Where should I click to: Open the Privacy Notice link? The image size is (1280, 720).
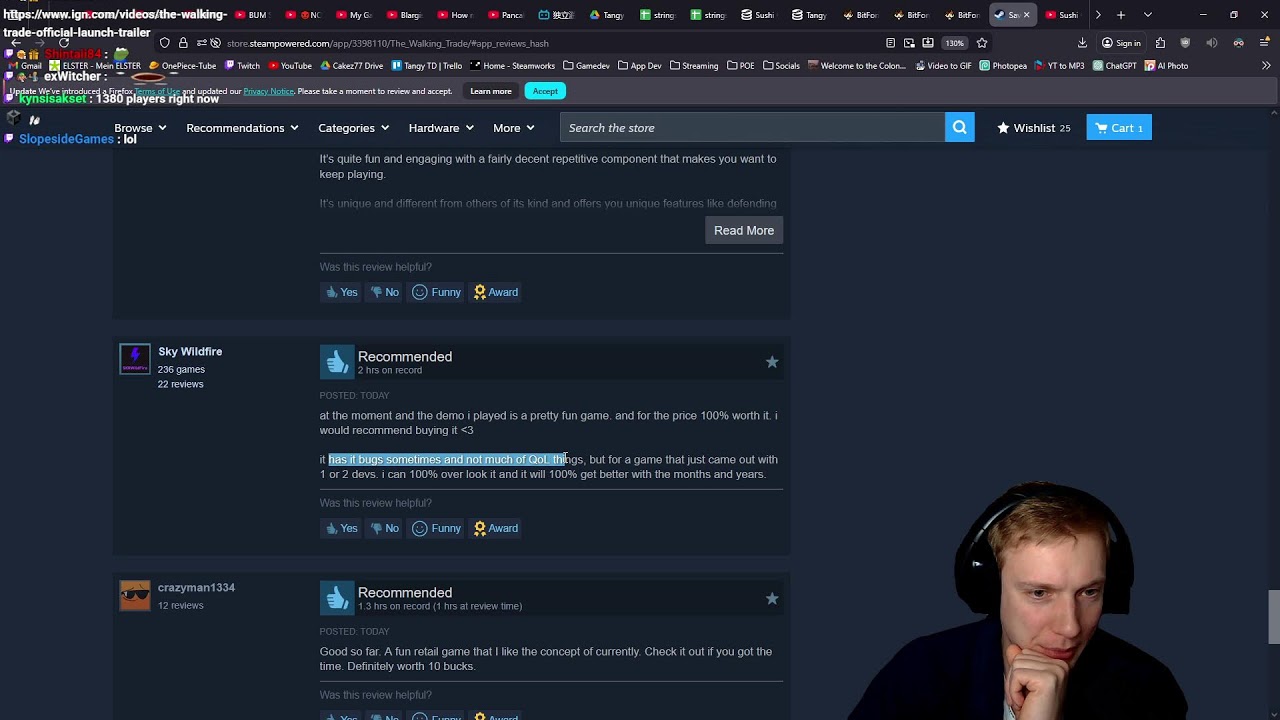(268, 91)
